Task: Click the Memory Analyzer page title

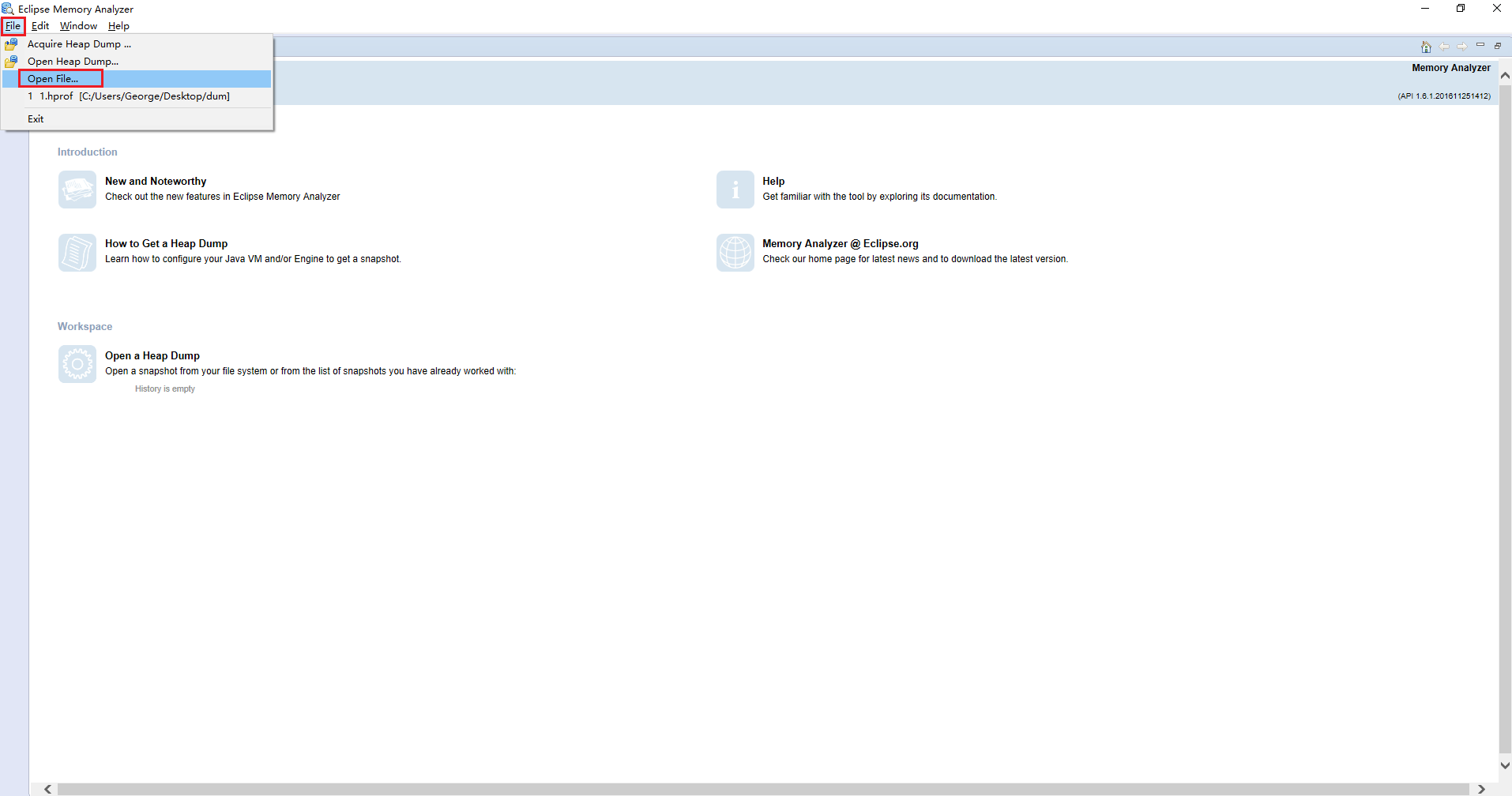Action: click(1451, 68)
